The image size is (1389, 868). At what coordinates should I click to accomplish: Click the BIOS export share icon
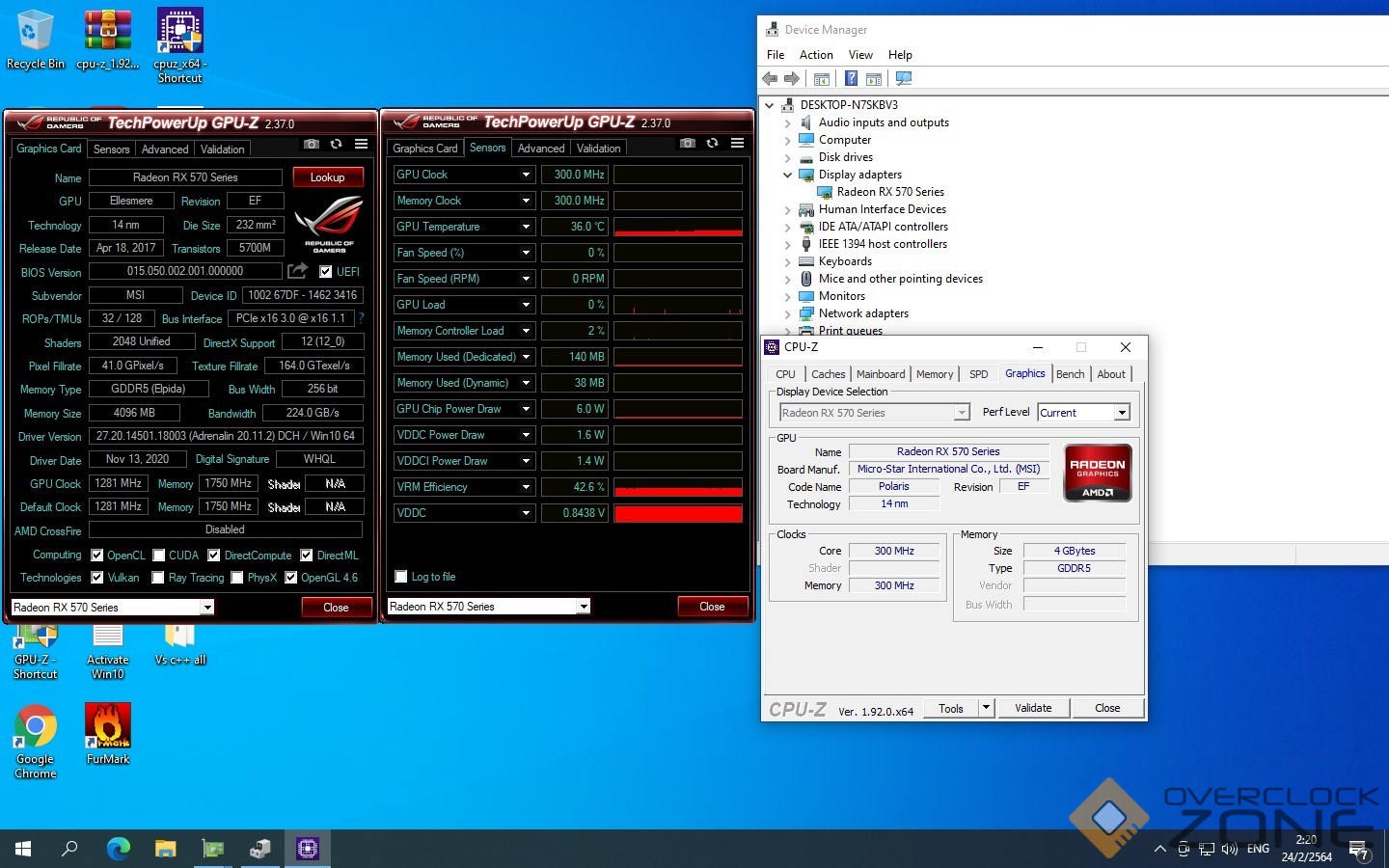(x=298, y=271)
